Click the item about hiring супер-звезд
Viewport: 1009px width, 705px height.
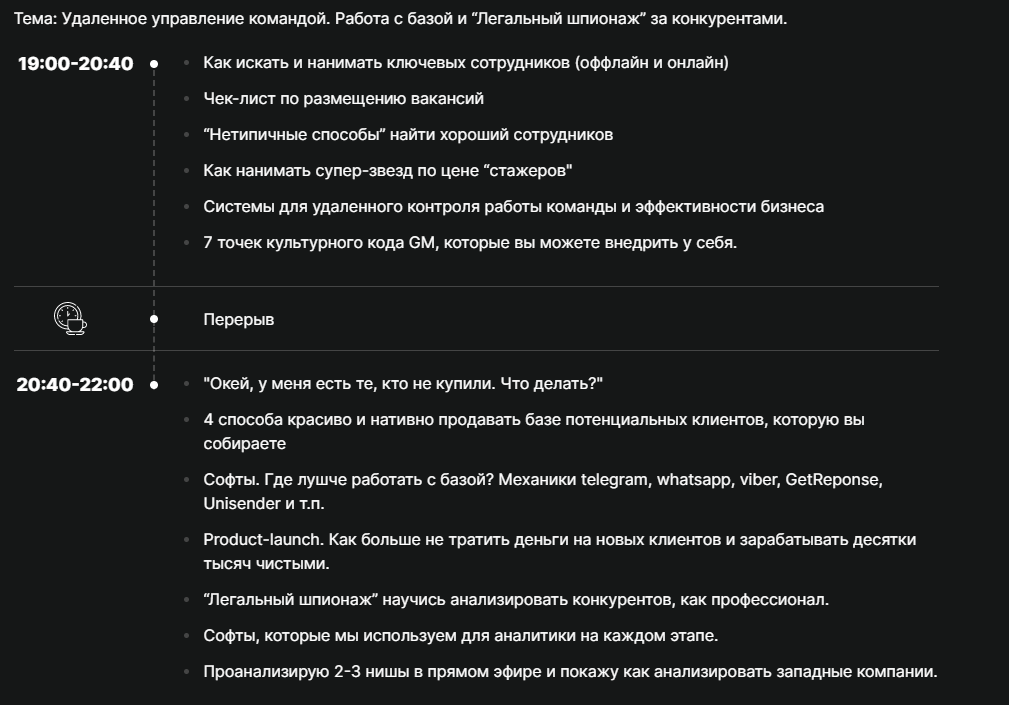[x=387, y=171]
